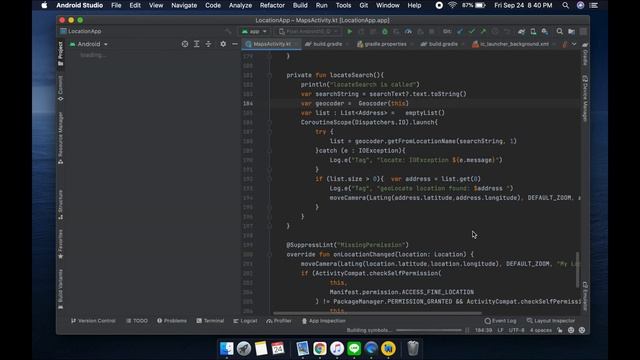Open the SDK Manager icon in top toolbar
The height and width of the screenshot is (360, 640).
[544, 31]
